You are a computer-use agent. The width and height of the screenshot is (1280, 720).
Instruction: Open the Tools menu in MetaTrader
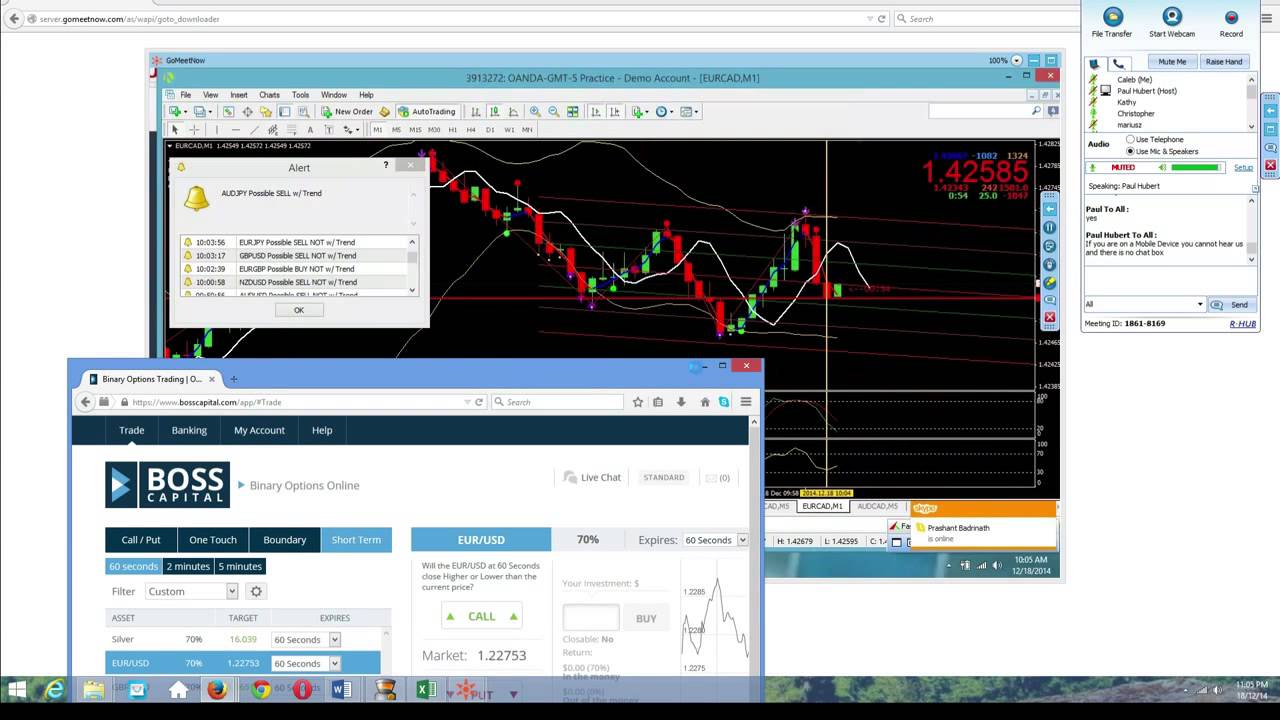tap(300, 95)
